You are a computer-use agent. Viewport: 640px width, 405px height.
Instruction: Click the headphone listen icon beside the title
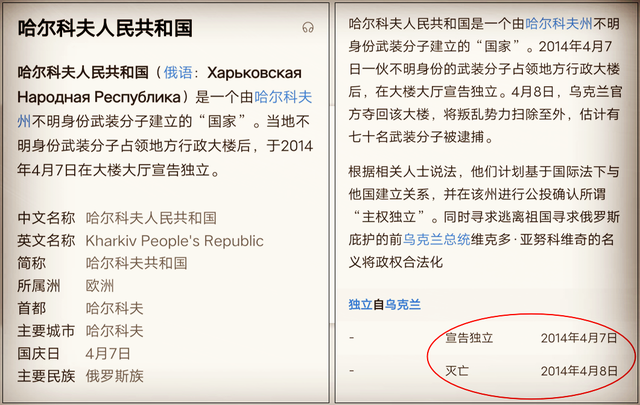click(308, 28)
